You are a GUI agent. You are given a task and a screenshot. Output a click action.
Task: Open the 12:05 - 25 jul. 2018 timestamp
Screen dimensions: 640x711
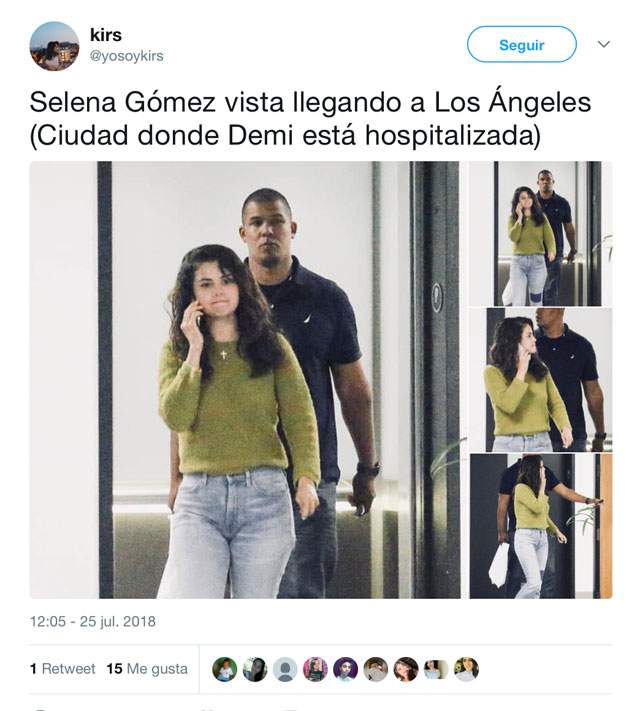click(x=93, y=621)
